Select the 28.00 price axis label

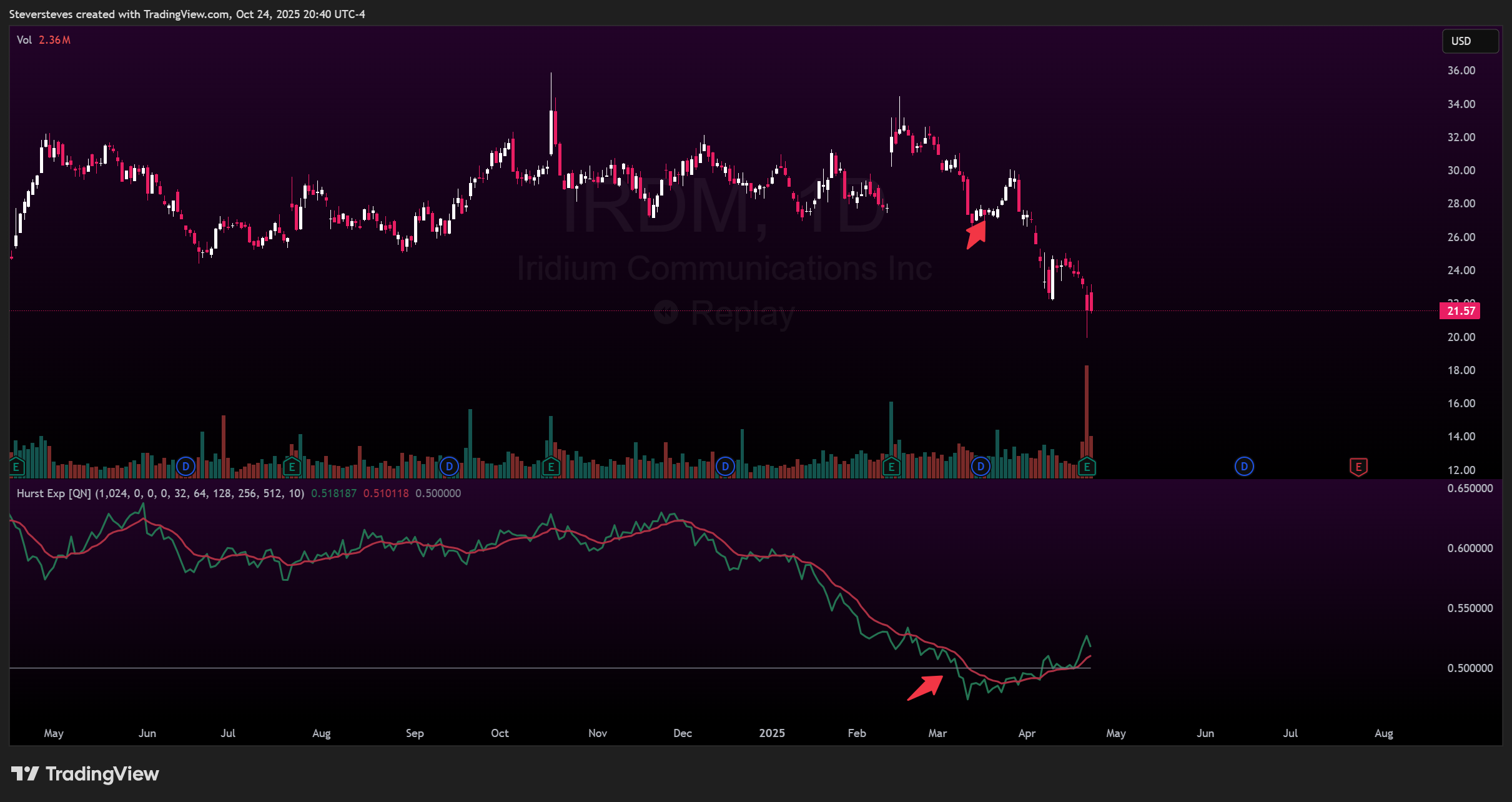(x=1461, y=204)
